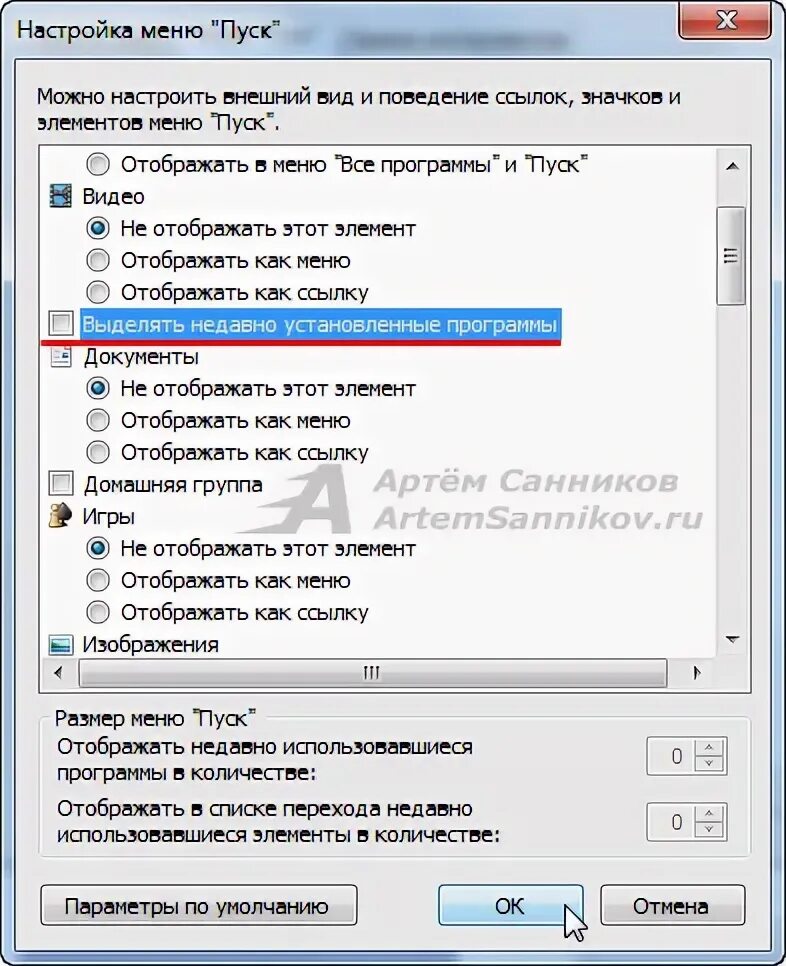The image size is (786, 966).
Task: Click the 'Параметры по умолчанию' button
Action: click(x=198, y=906)
